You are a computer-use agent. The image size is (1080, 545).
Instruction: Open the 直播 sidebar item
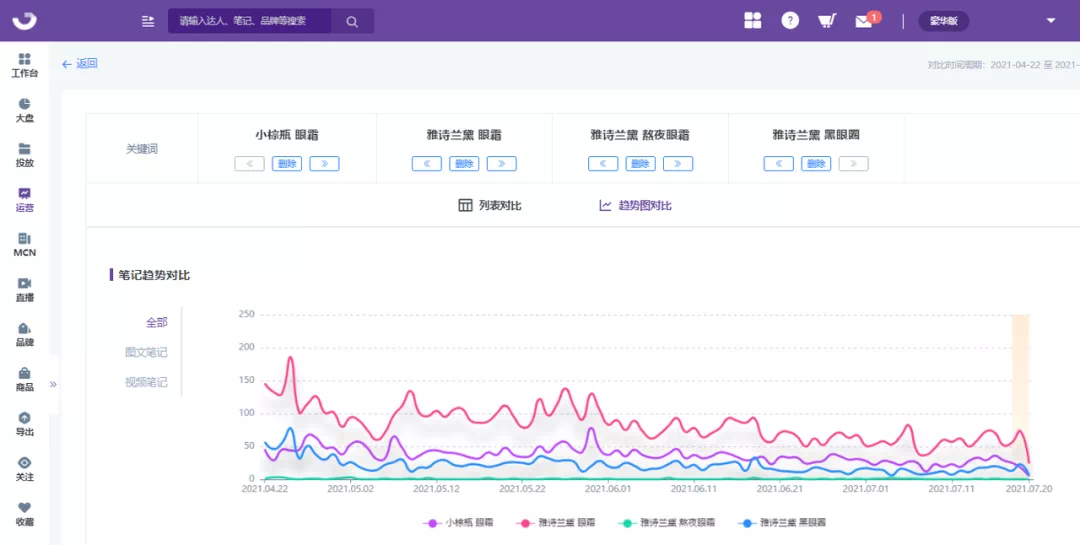[24, 290]
